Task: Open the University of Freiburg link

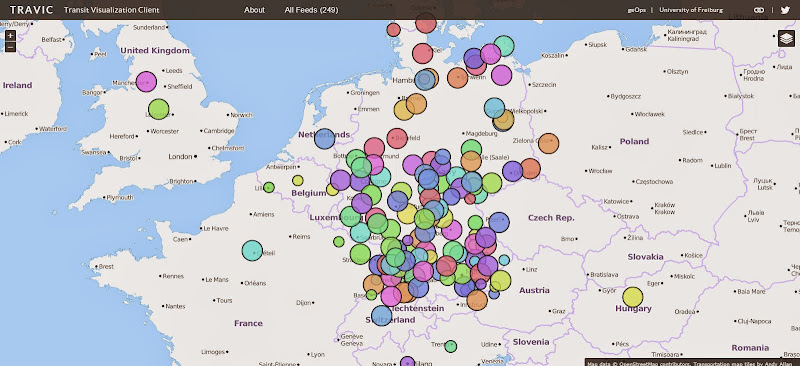Action: [x=691, y=10]
